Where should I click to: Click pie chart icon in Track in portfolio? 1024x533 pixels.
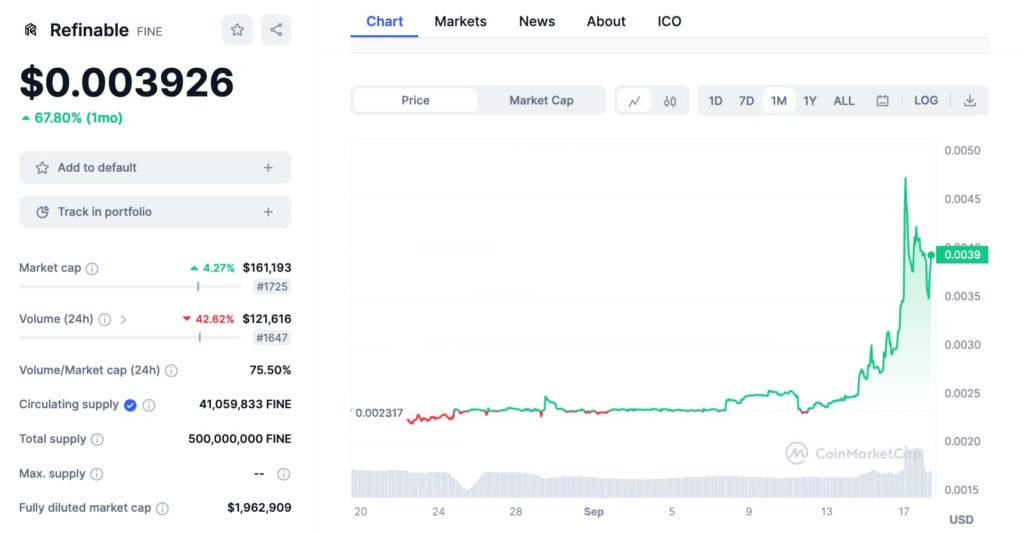tap(42, 212)
